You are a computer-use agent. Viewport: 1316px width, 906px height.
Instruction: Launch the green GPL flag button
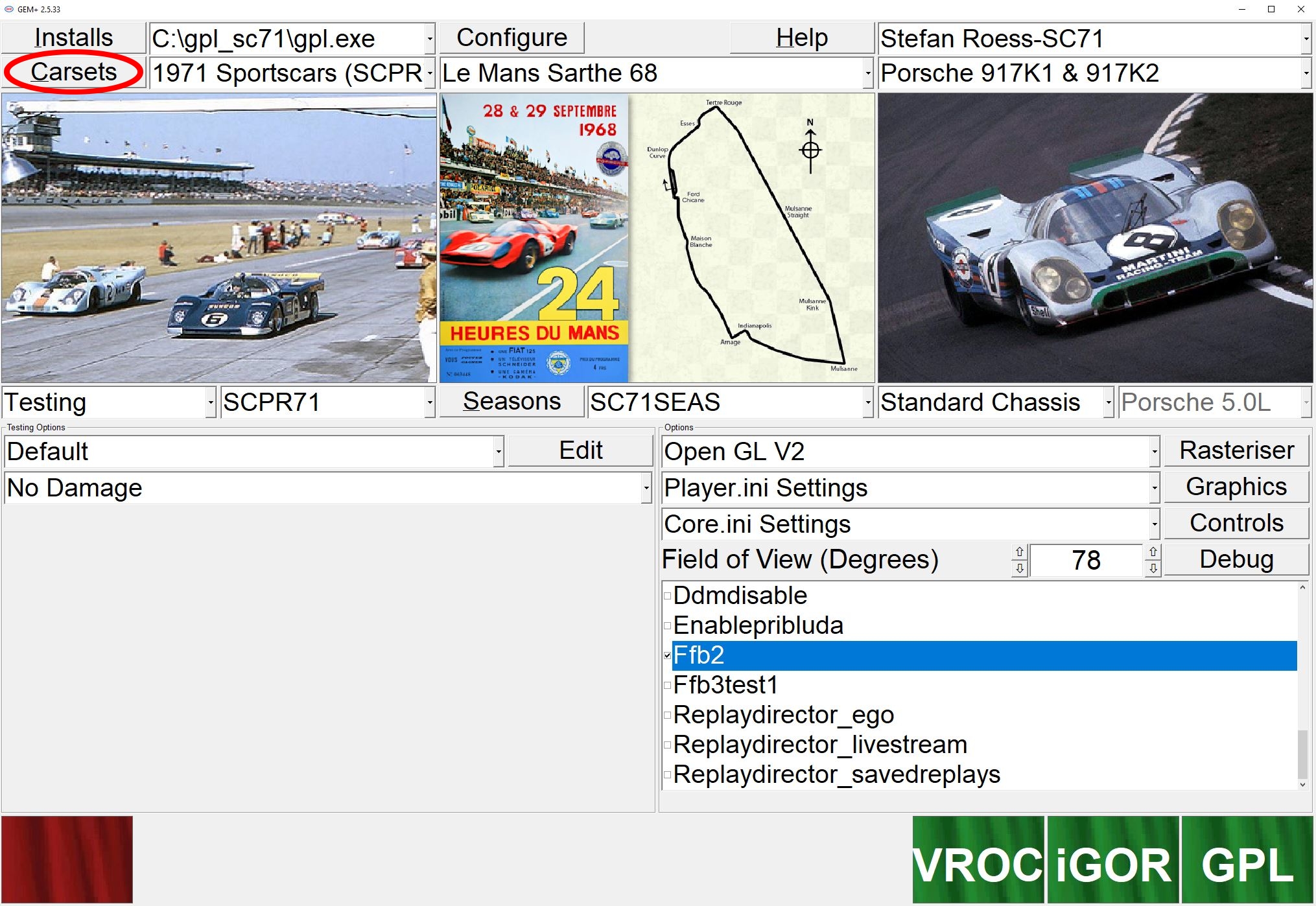click(x=1246, y=859)
